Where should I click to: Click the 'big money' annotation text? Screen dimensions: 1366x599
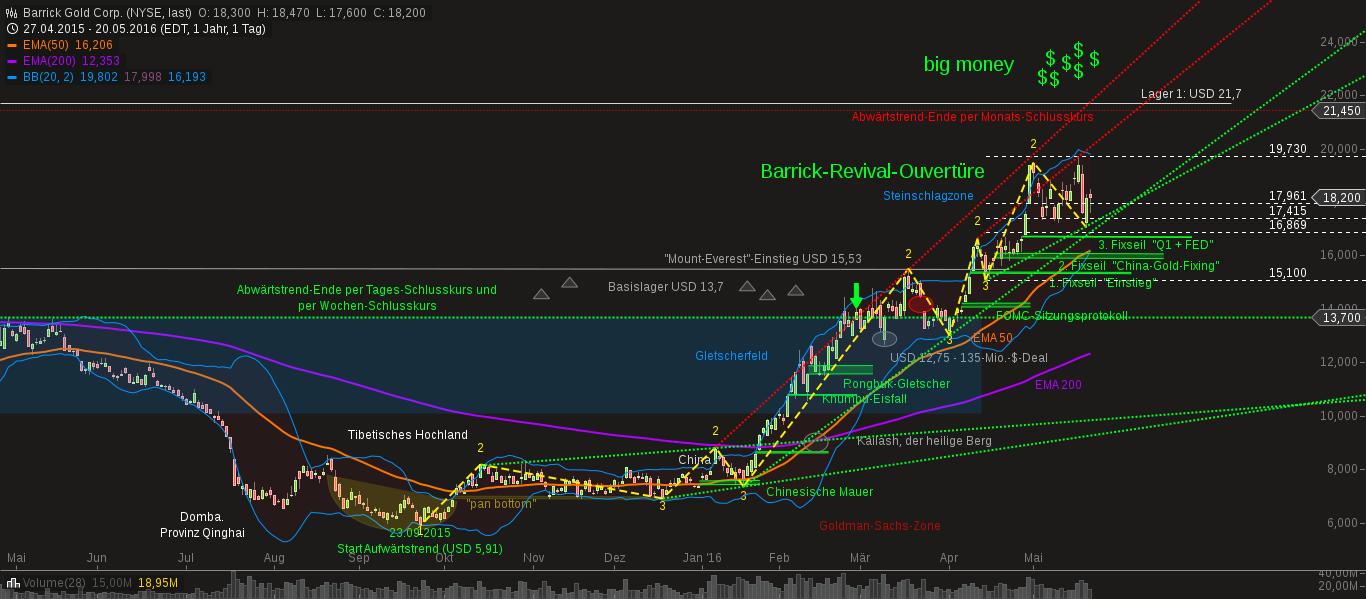(969, 64)
